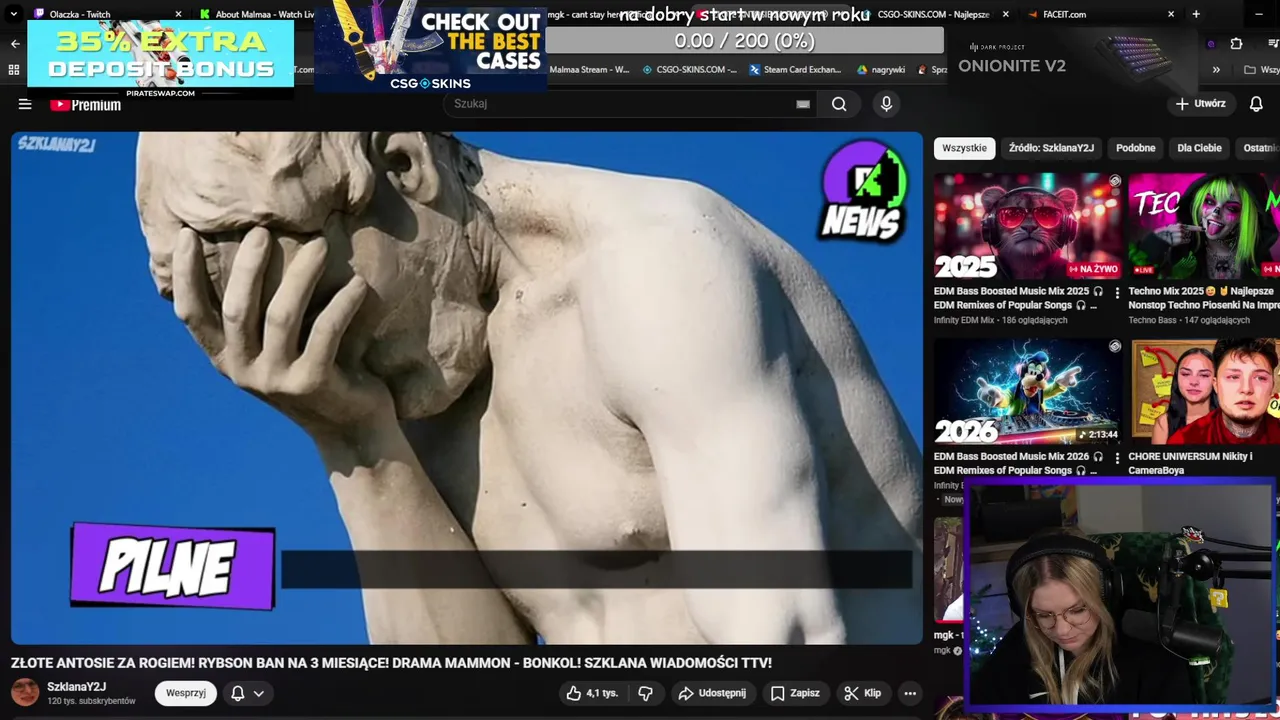Open the browser extensions puzzle icon

[x=1236, y=44]
